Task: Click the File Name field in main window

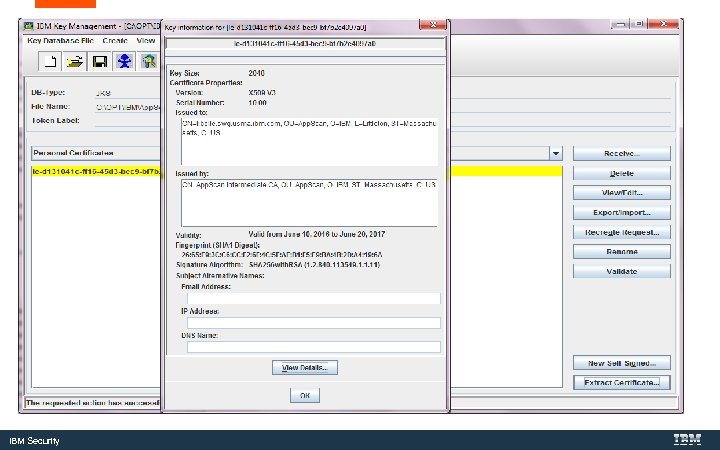Action: pos(128,107)
